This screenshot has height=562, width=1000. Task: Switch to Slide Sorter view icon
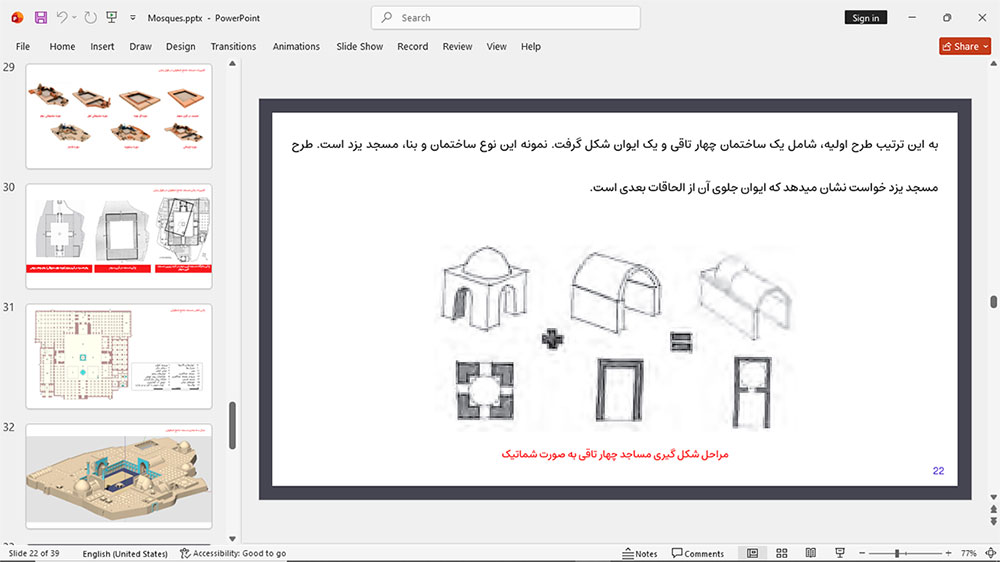(782, 553)
